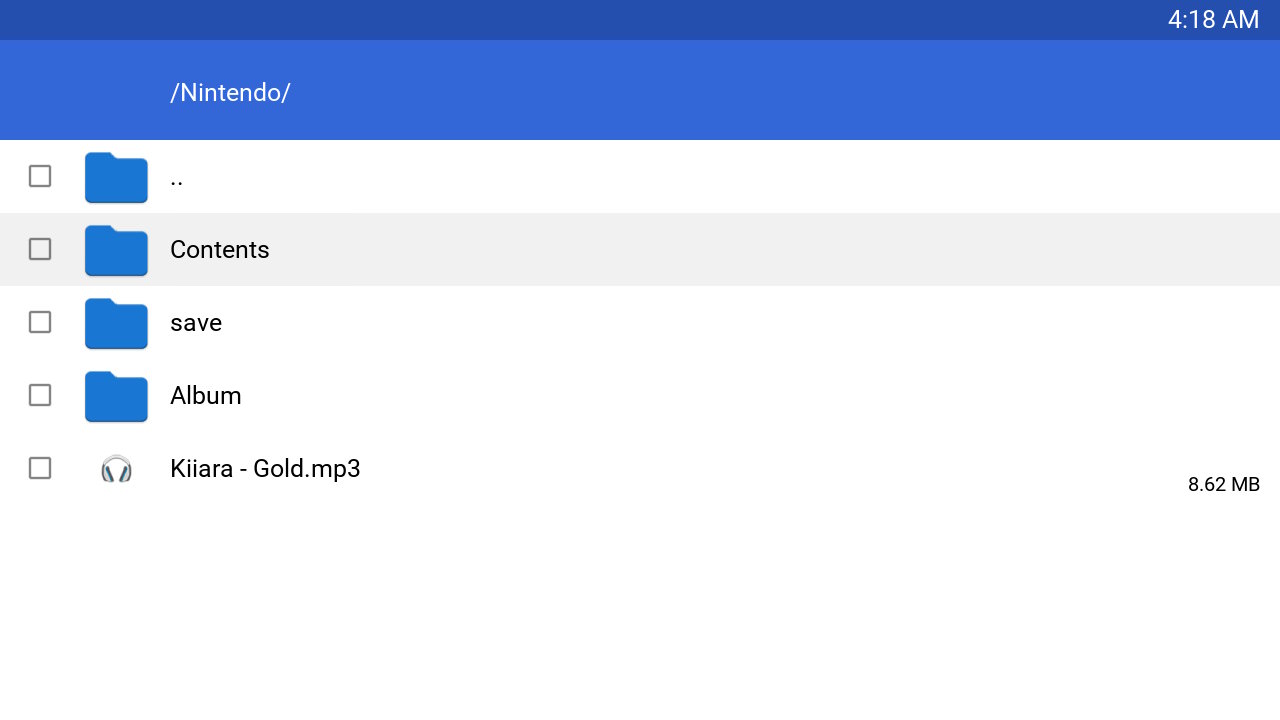Check the checkbox next to Contents

(40, 249)
